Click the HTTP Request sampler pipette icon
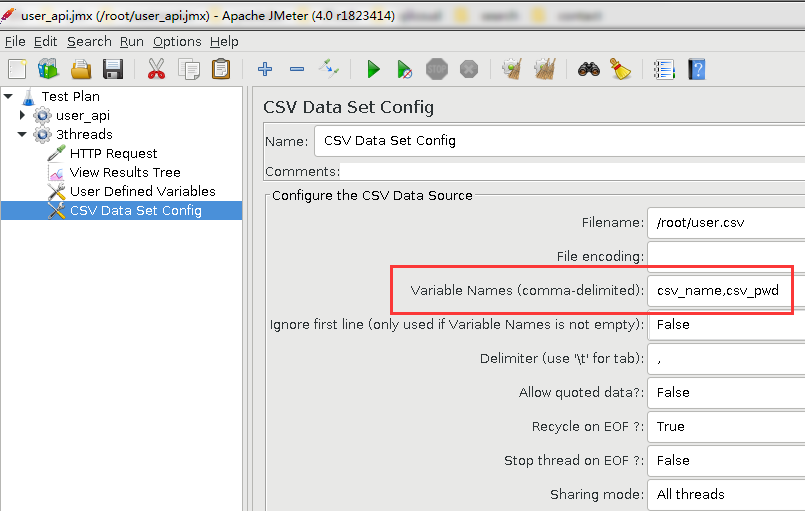The height and width of the screenshot is (511, 805). point(56,153)
